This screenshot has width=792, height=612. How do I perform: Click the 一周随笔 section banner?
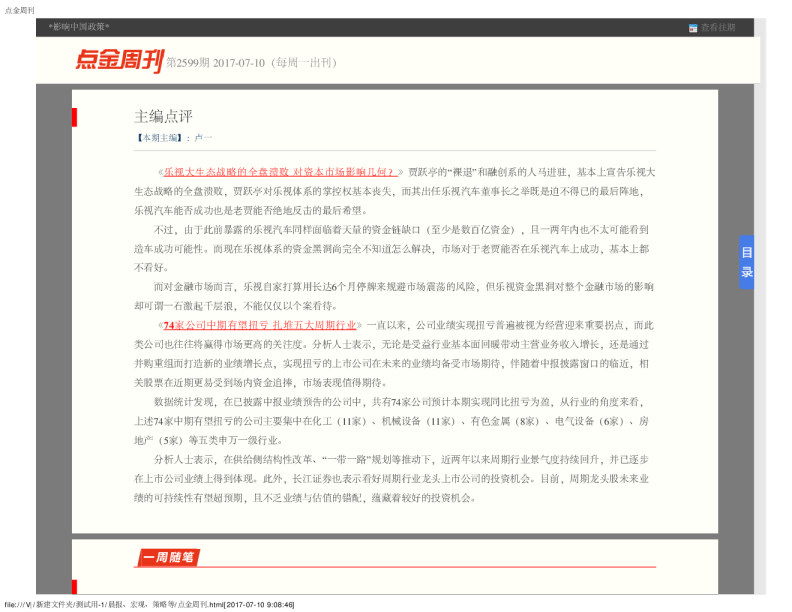(x=169, y=557)
